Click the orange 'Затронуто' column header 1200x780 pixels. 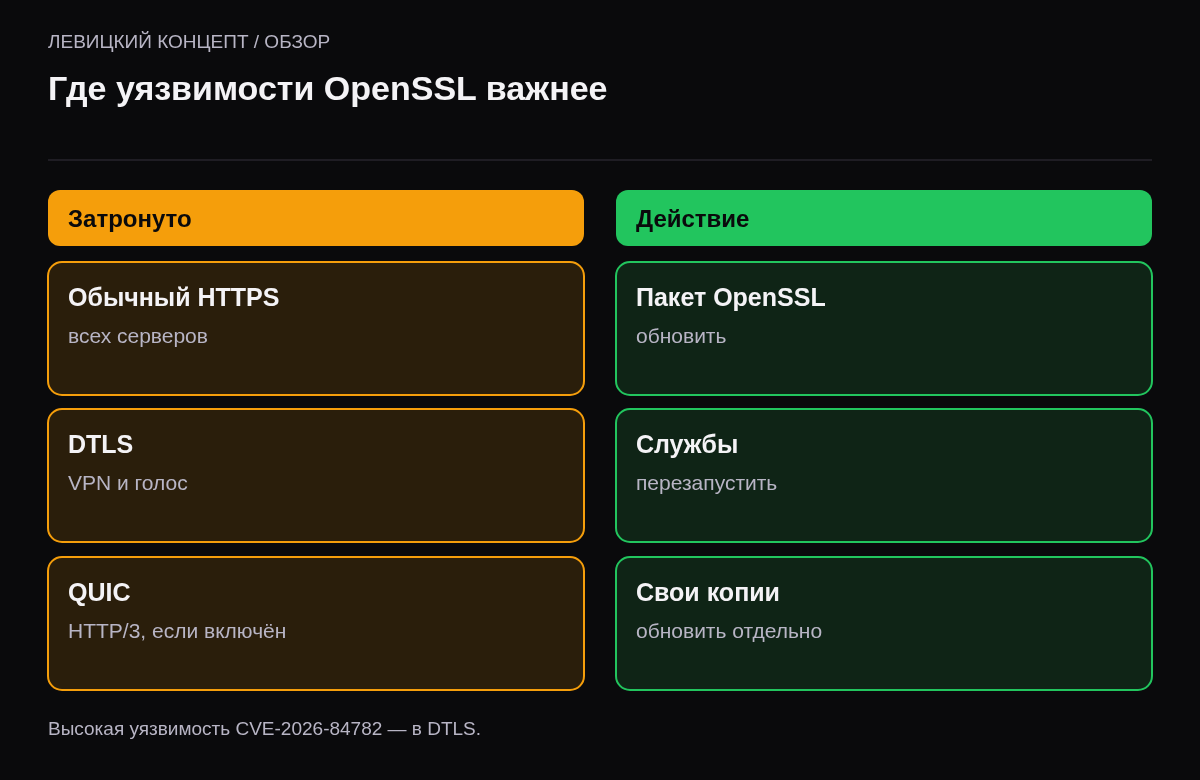[x=316, y=218]
